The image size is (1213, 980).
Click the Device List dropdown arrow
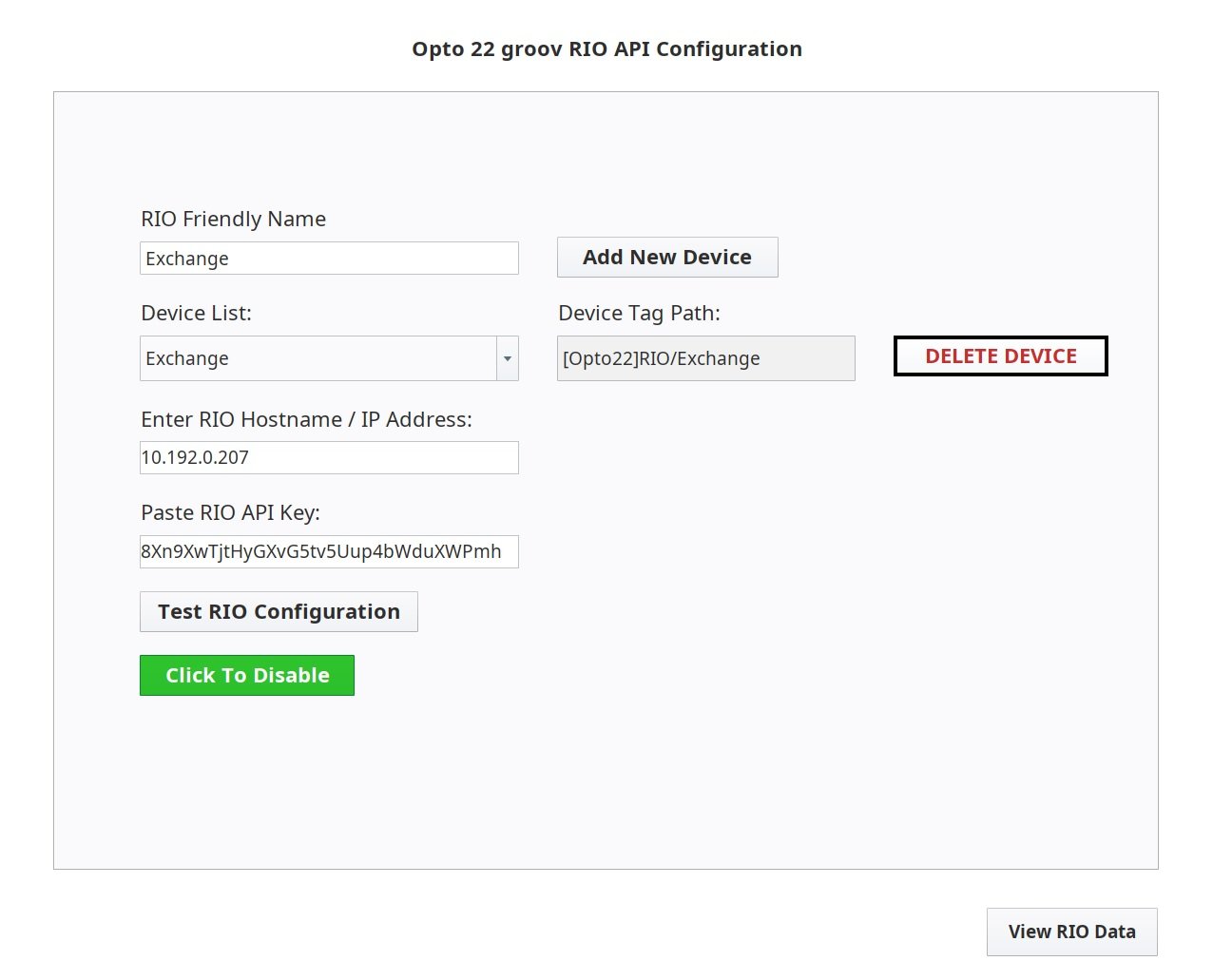[x=508, y=358]
